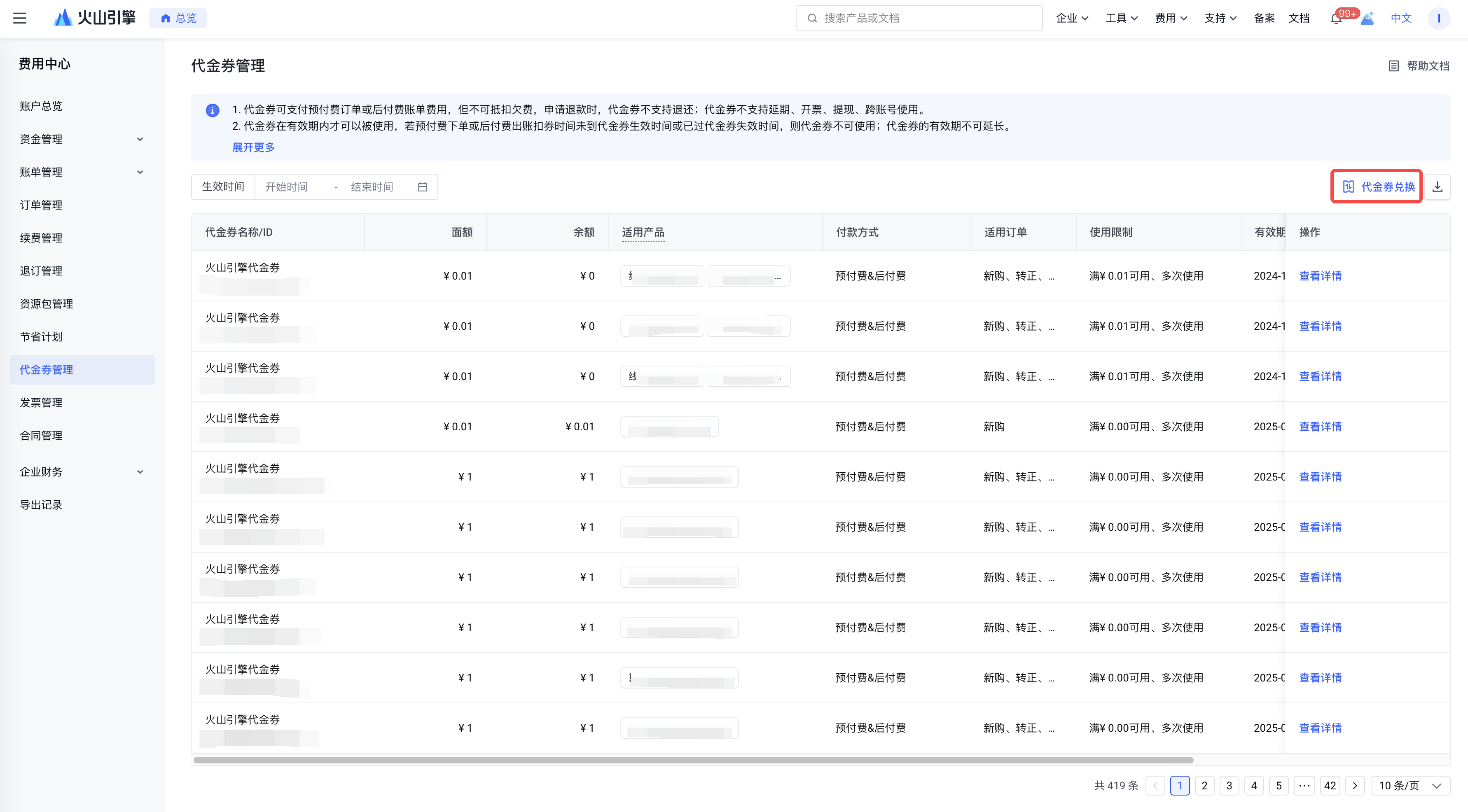Open the 费用 top menu
1468x812 pixels.
pos(1171,18)
